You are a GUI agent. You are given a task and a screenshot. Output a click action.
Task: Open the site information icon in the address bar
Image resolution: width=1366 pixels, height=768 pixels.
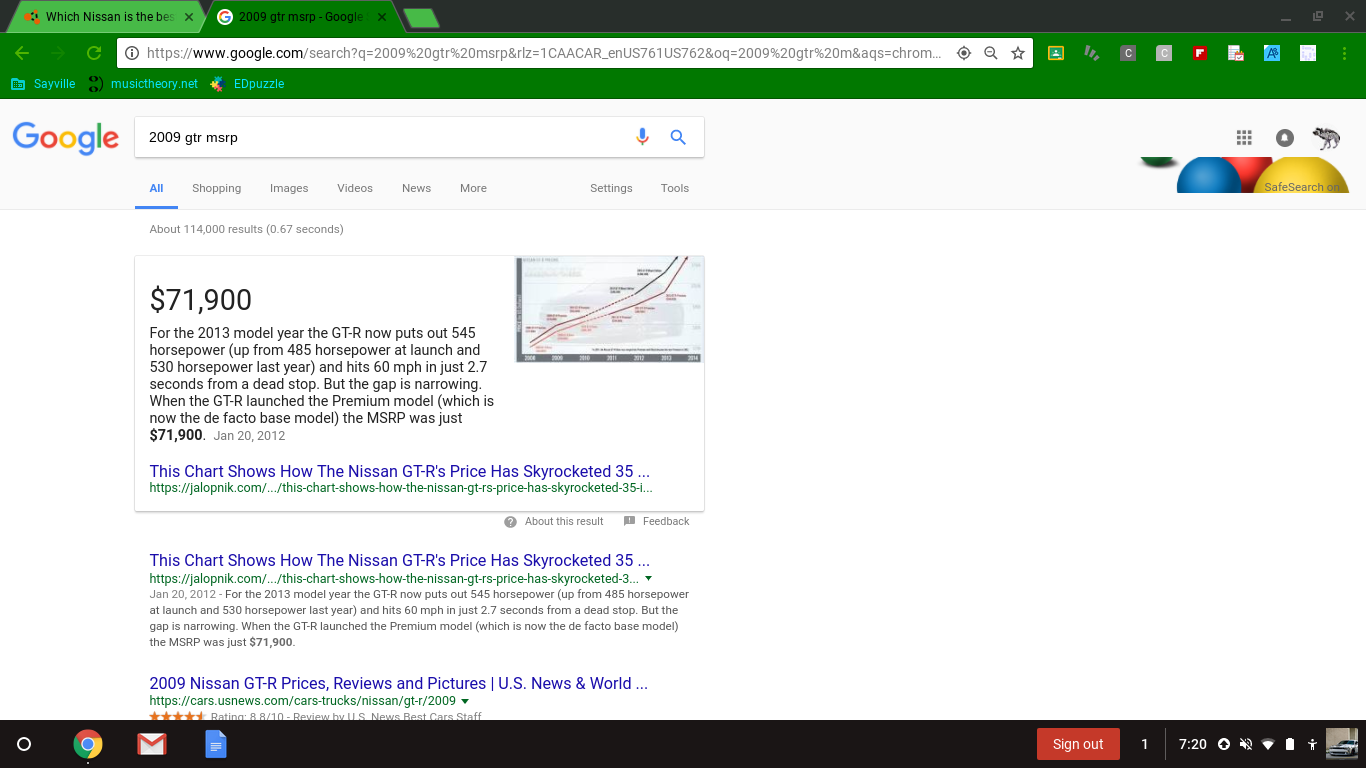click(132, 53)
